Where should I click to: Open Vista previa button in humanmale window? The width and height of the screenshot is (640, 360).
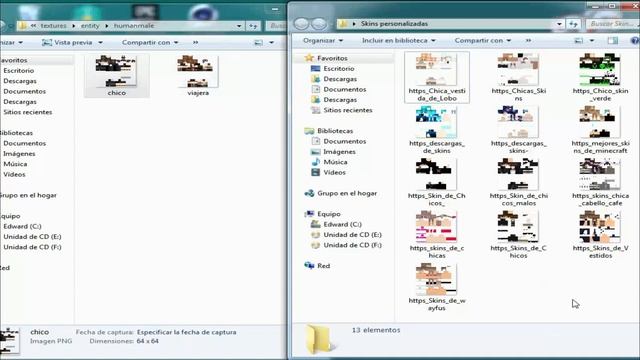(67, 42)
